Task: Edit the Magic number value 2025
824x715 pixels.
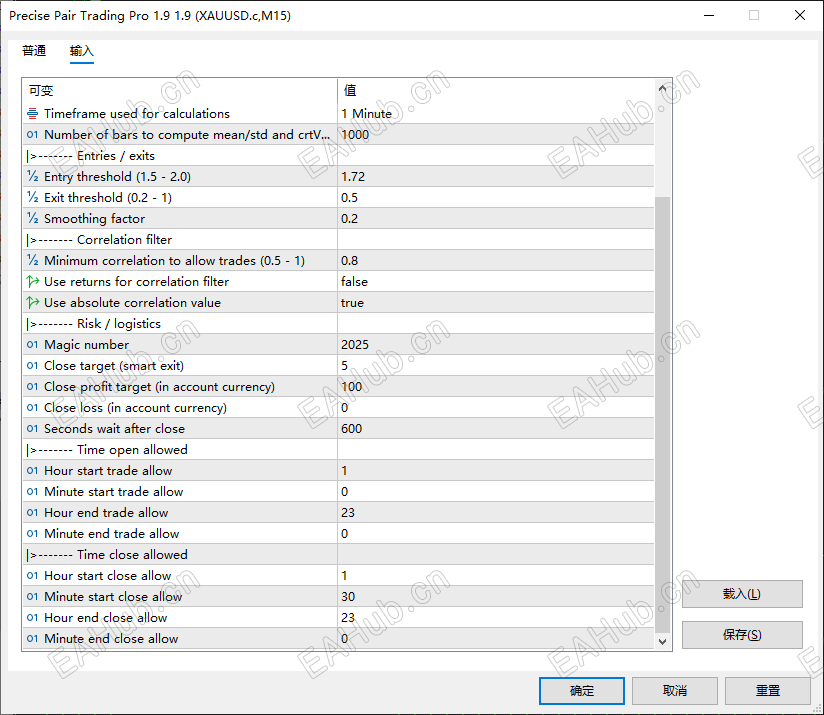Action: [496, 345]
